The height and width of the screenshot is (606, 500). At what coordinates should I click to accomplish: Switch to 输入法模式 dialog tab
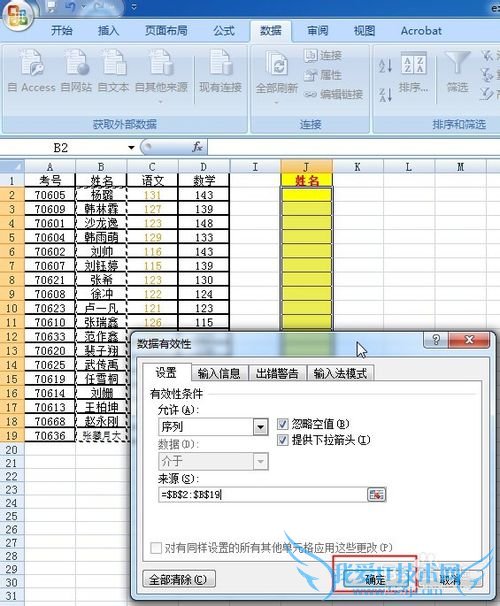click(x=340, y=374)
